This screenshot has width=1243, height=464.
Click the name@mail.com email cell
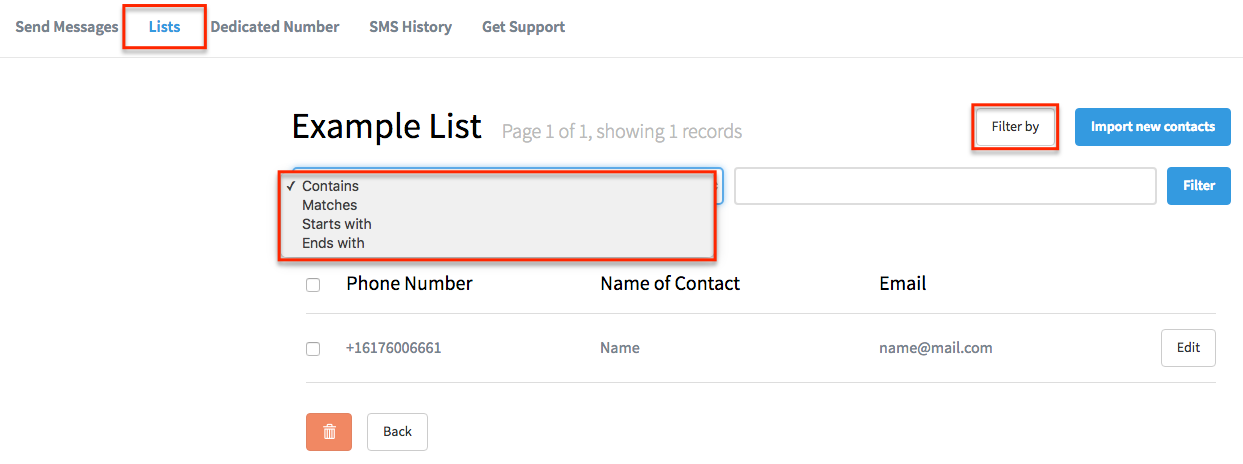[935, 348]
